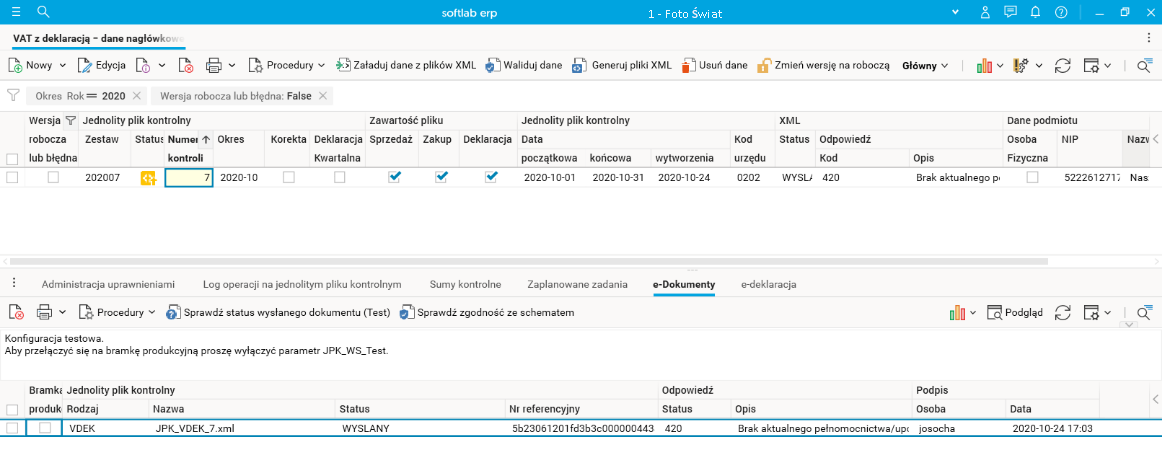The height and width of the screenshot is (469, 1162).
Task: Click the Załaduj dane z plików XML icon
Action: tap(342, 65)
